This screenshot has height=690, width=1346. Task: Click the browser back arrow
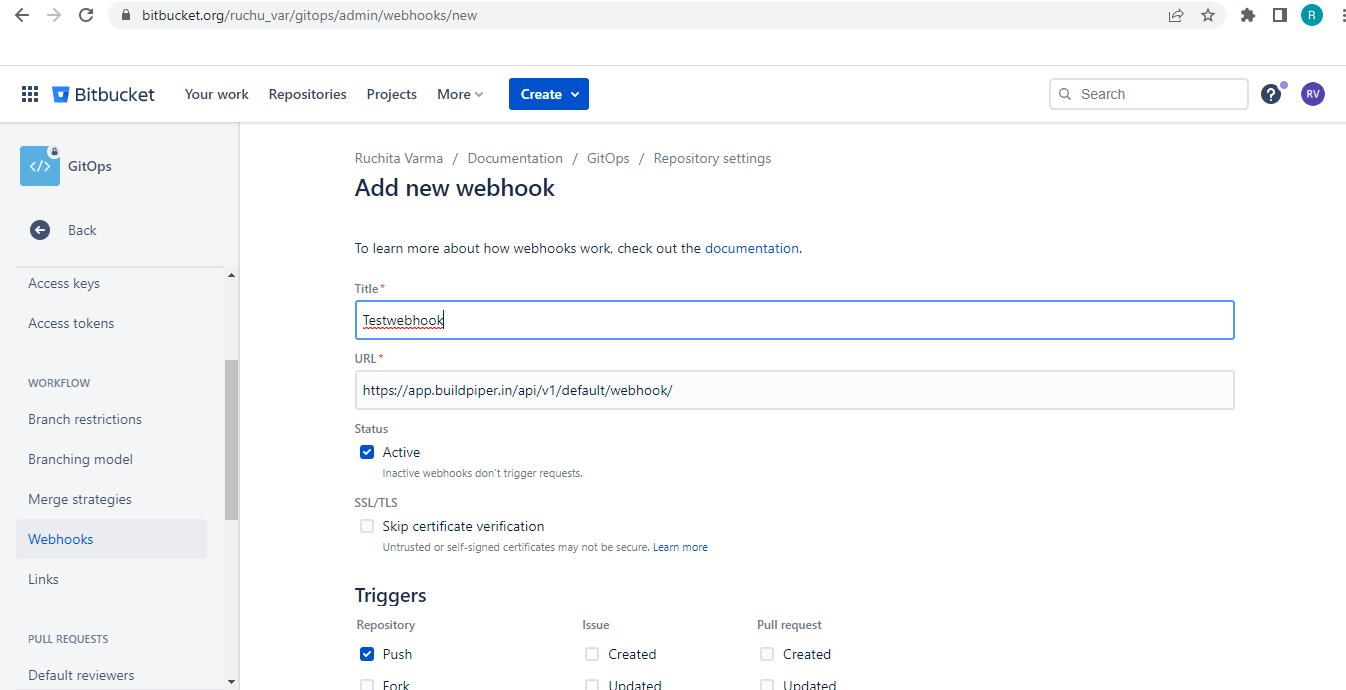coord(22,15)
